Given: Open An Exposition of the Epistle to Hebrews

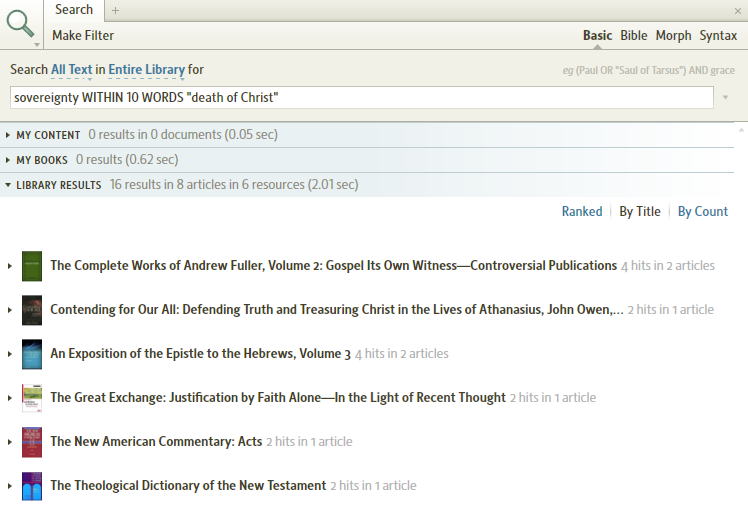Looking at the screenshot, I should point(200,353).
